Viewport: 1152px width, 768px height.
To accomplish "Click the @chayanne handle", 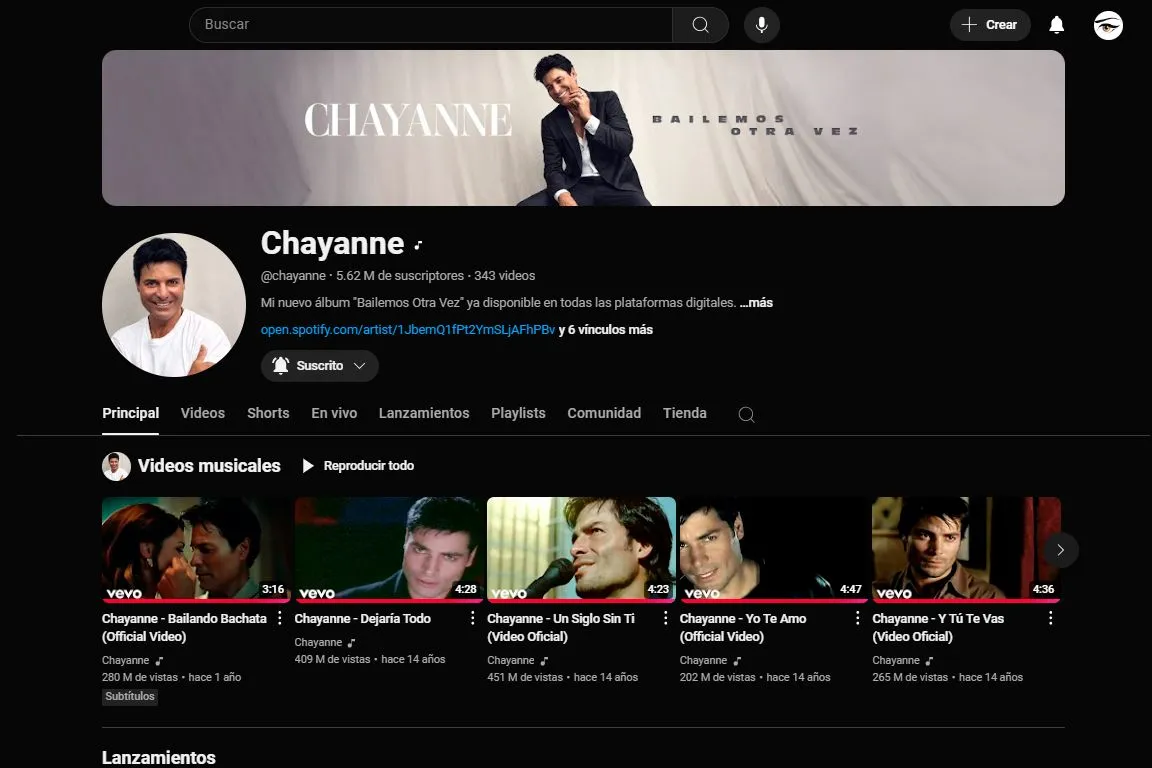I will pos(293,276).
